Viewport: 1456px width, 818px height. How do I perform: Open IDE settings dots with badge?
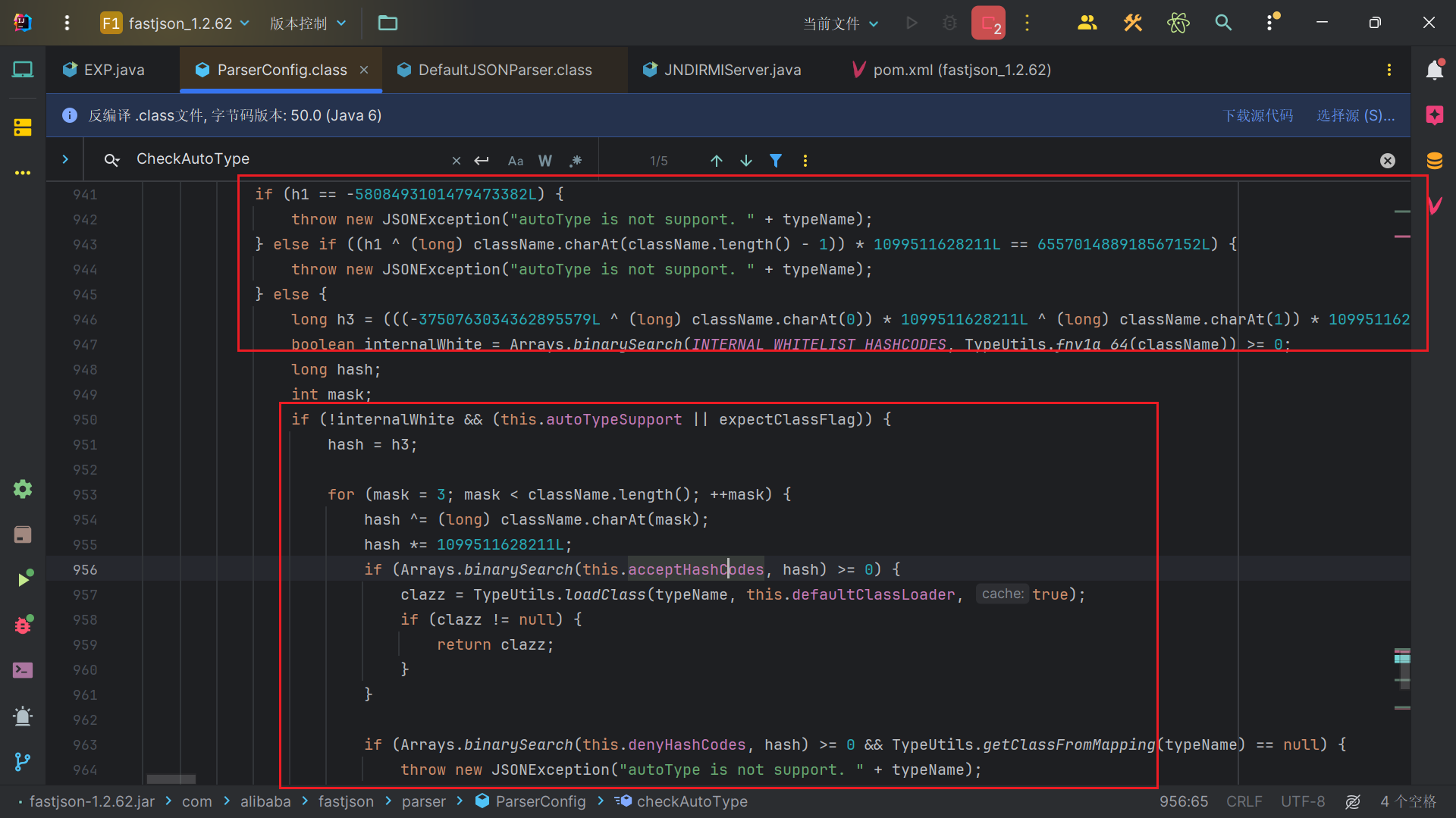(x=1271, y=23)
